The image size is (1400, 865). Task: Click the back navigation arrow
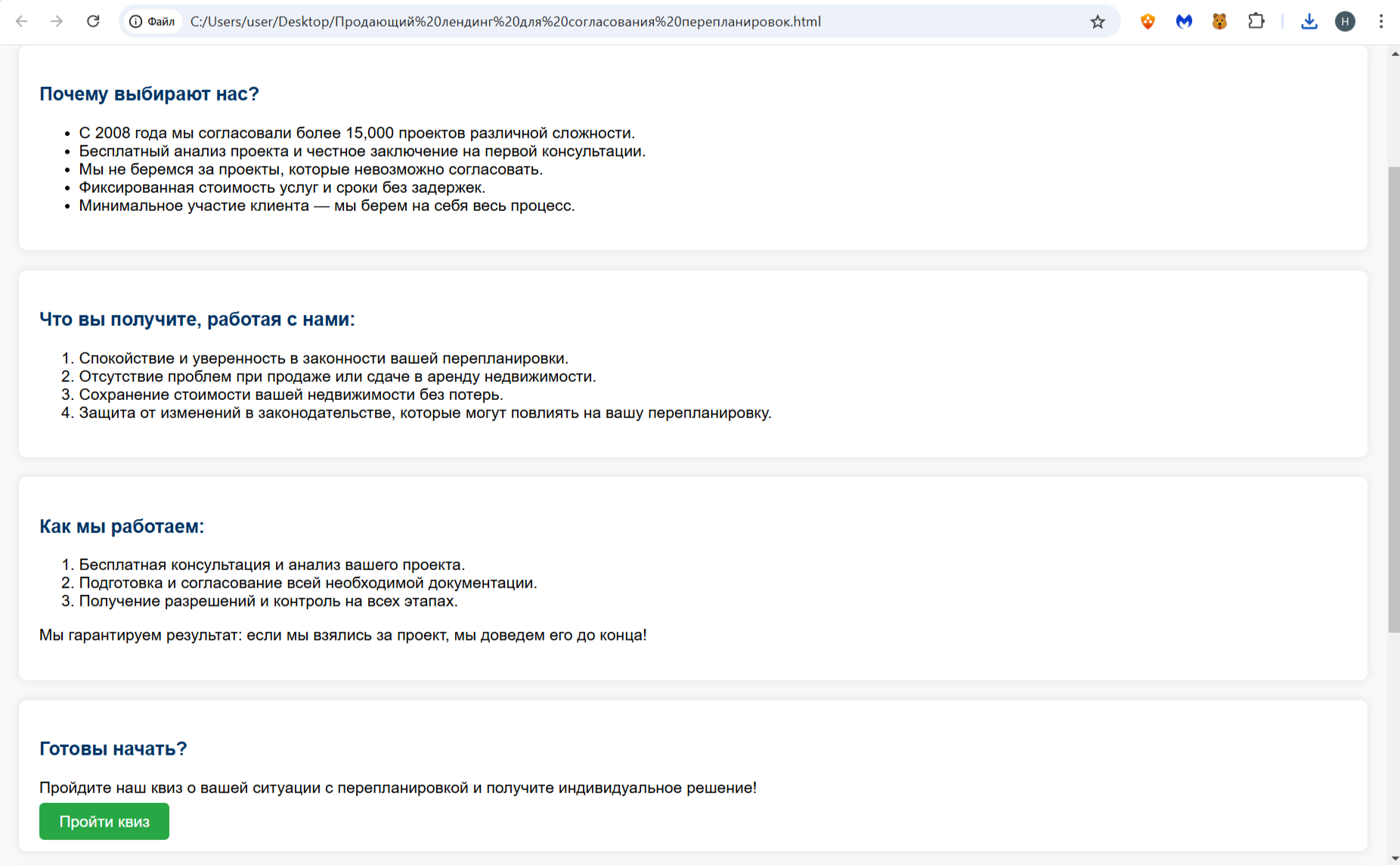point(22,21)
